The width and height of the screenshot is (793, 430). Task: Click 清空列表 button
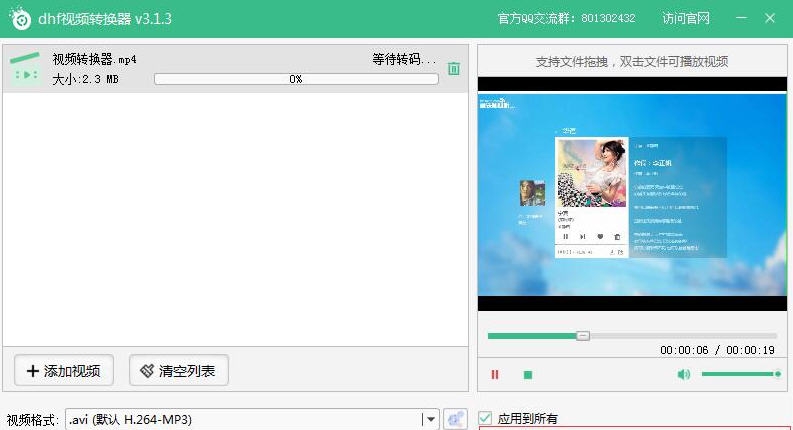[179, 371]
